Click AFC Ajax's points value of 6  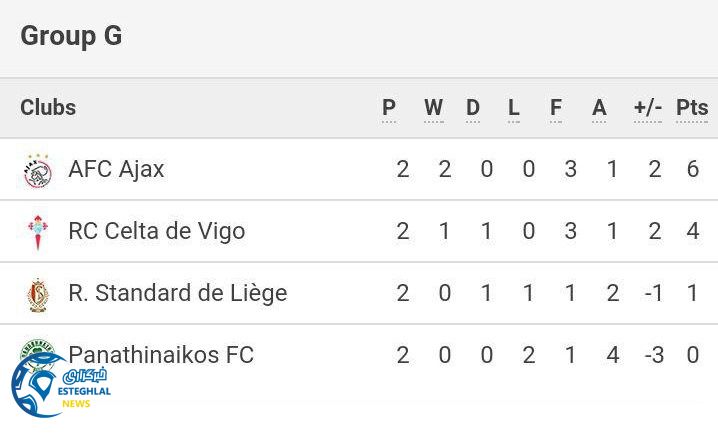click(x=692, y=170)
